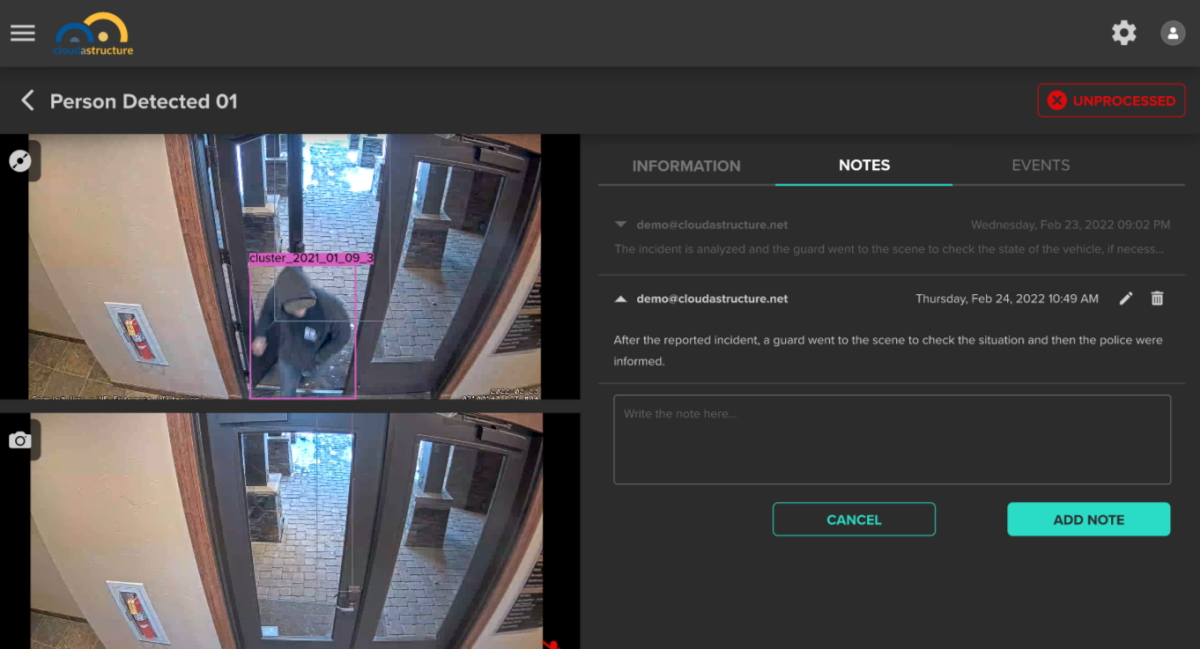
Task: Click CANCEL to discard the note
Action: [853, 519]
